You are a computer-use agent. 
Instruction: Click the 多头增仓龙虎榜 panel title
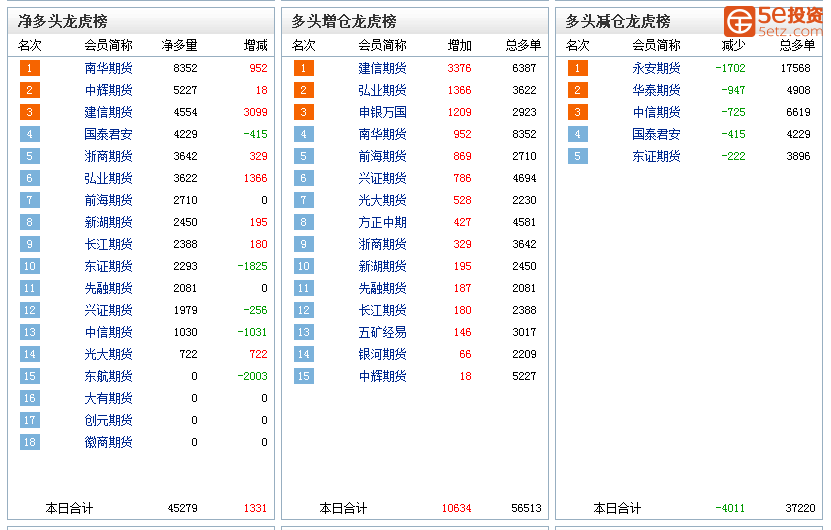coord(344,21)
